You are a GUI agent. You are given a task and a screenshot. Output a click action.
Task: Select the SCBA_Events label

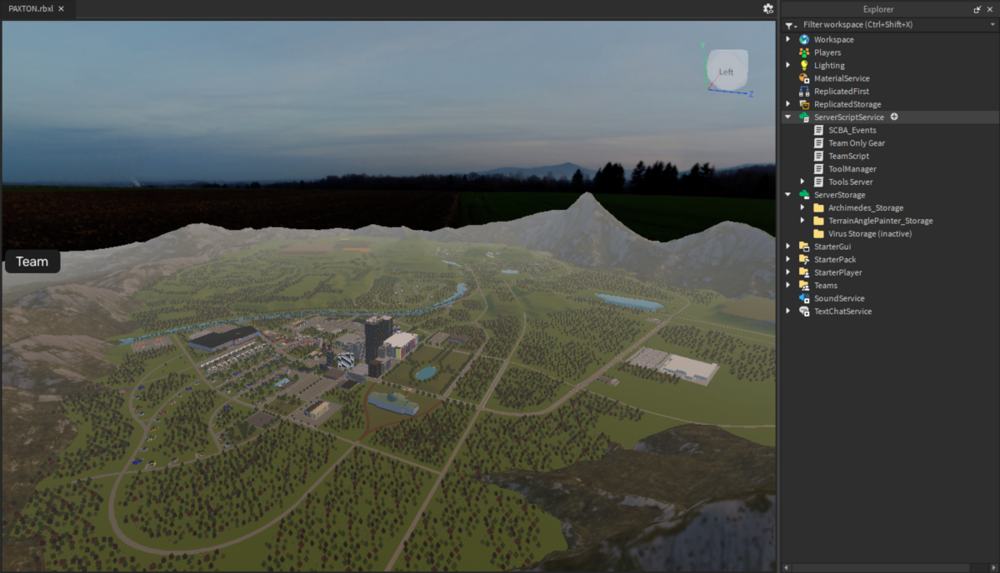click(852, 130)
